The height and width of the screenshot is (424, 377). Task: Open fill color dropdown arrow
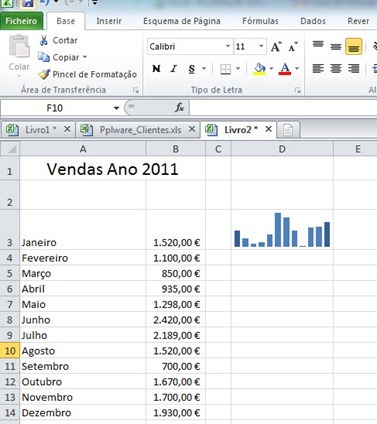coord(271,69)
